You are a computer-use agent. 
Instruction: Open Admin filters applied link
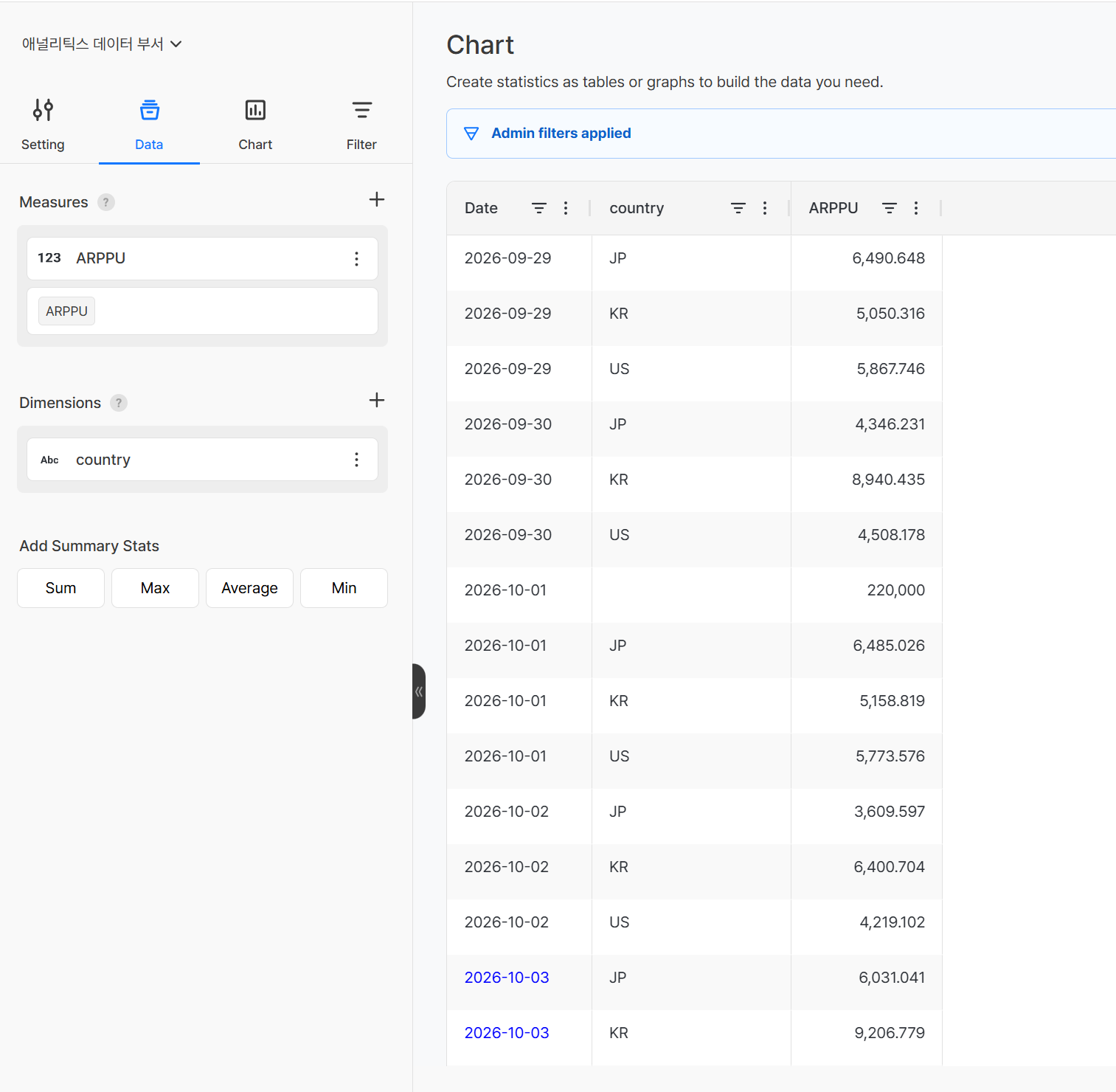pos(561,134)
